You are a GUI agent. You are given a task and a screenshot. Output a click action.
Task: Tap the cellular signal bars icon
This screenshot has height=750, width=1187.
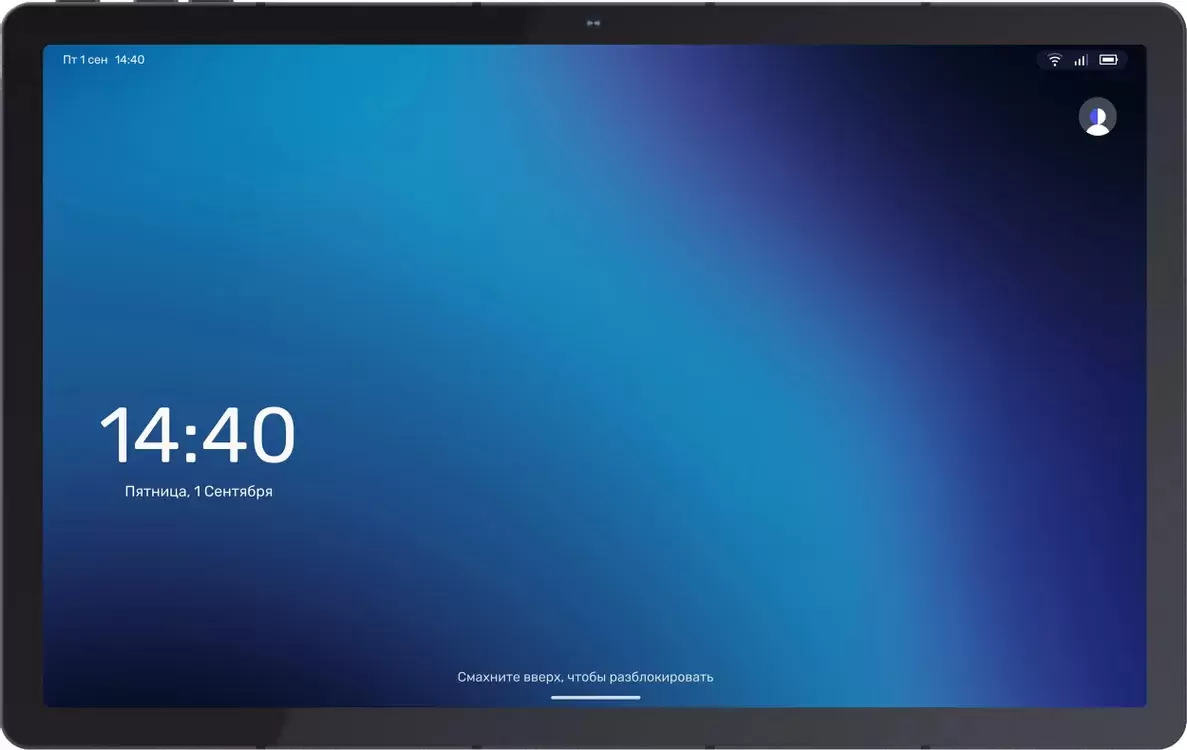[1080, 60]
